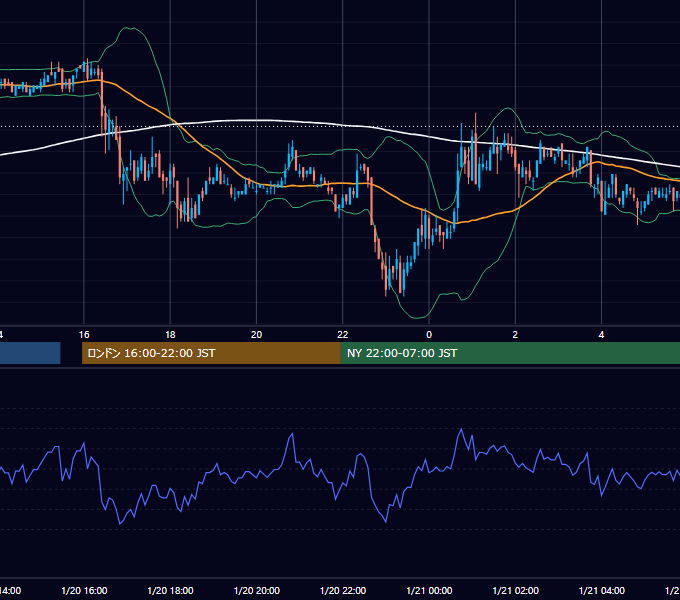This screenshot has width=680, height=600.
Task: Click the 1/20 18:00 date label
Action: click(170, 590)
